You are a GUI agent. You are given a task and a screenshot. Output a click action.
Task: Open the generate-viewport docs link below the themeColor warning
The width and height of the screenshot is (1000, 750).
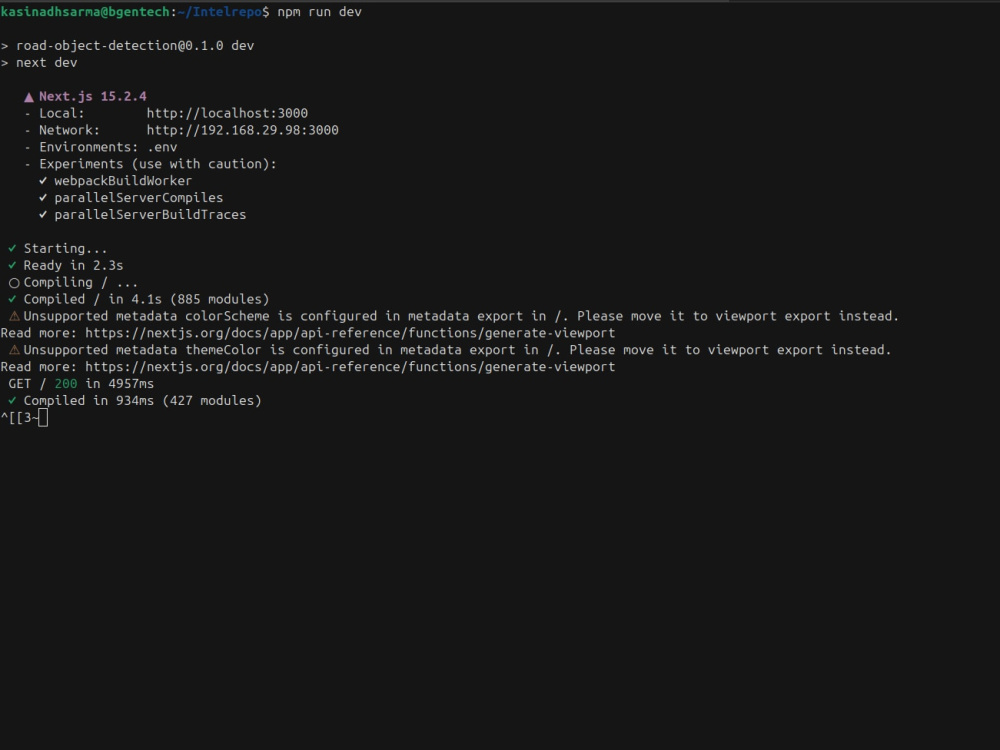(x=350, y=367)
